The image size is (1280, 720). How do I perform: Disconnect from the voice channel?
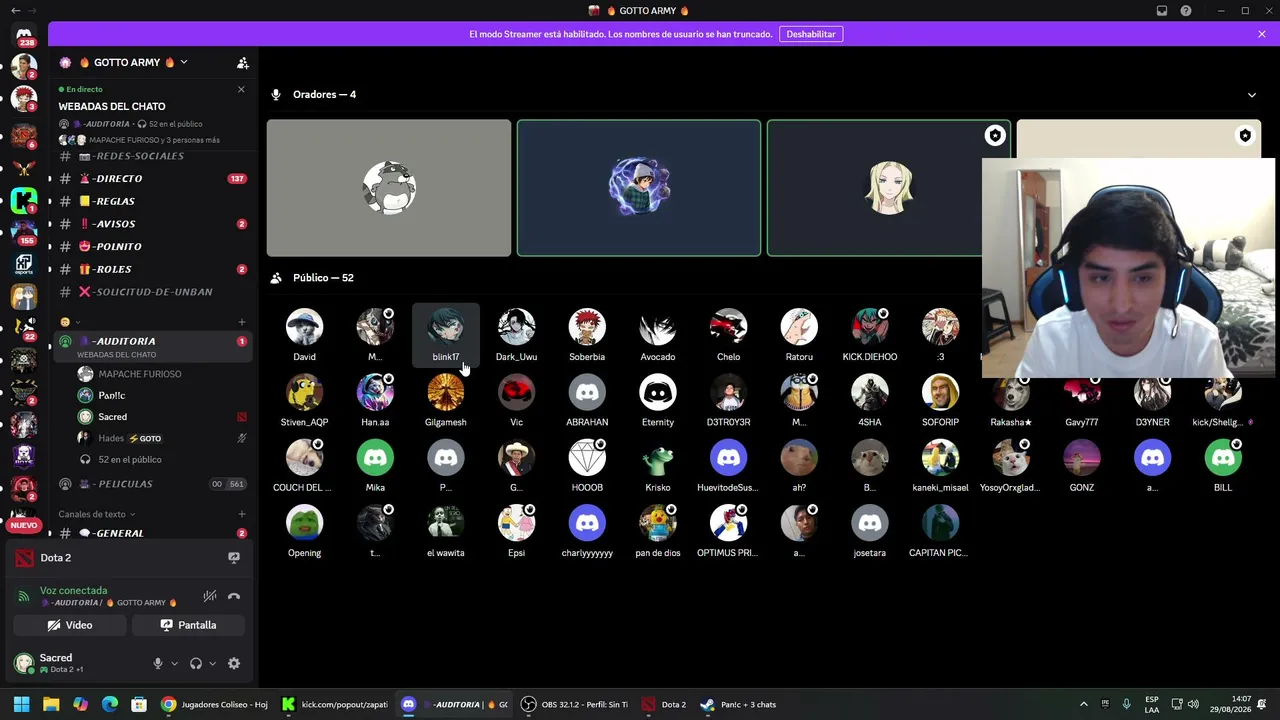234,596
